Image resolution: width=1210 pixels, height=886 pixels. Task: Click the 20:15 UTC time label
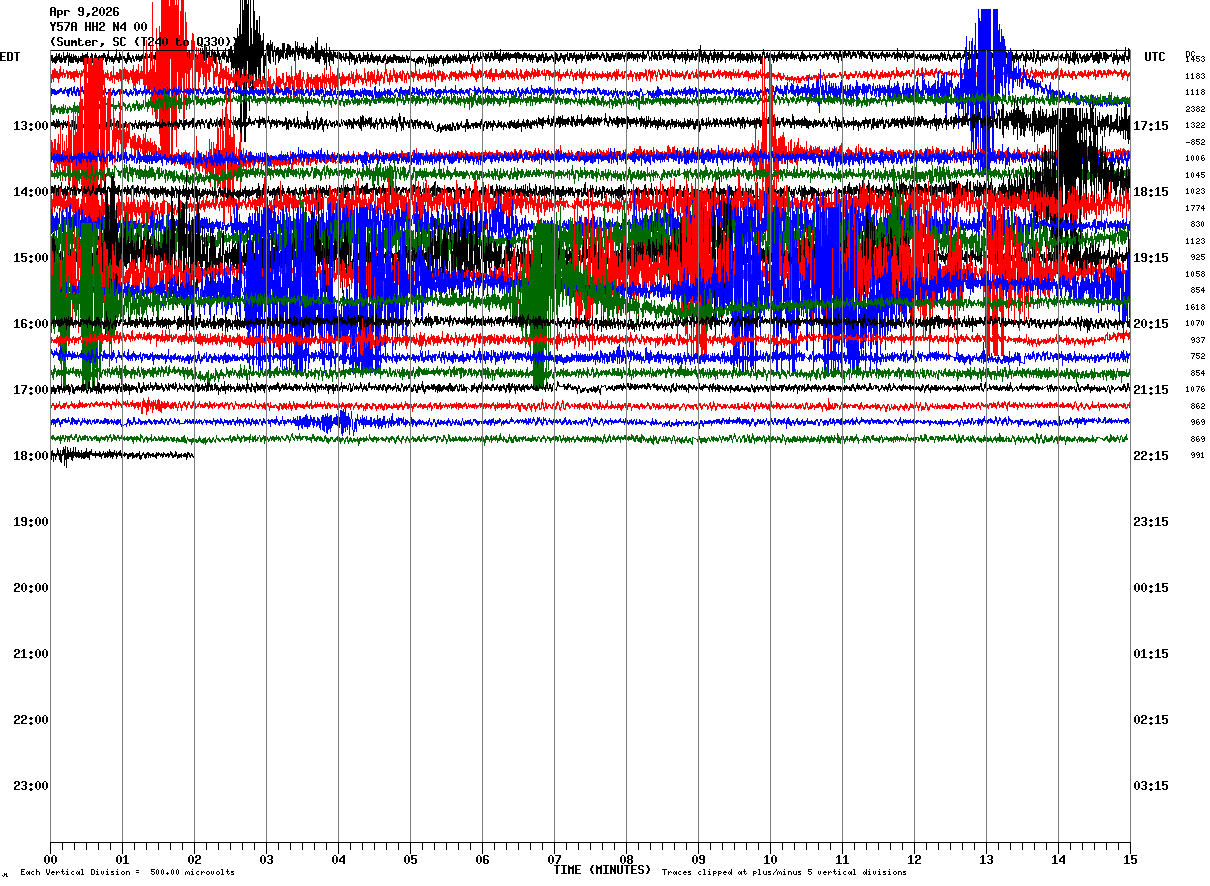pyautogui.click(x=1152, y=324)
